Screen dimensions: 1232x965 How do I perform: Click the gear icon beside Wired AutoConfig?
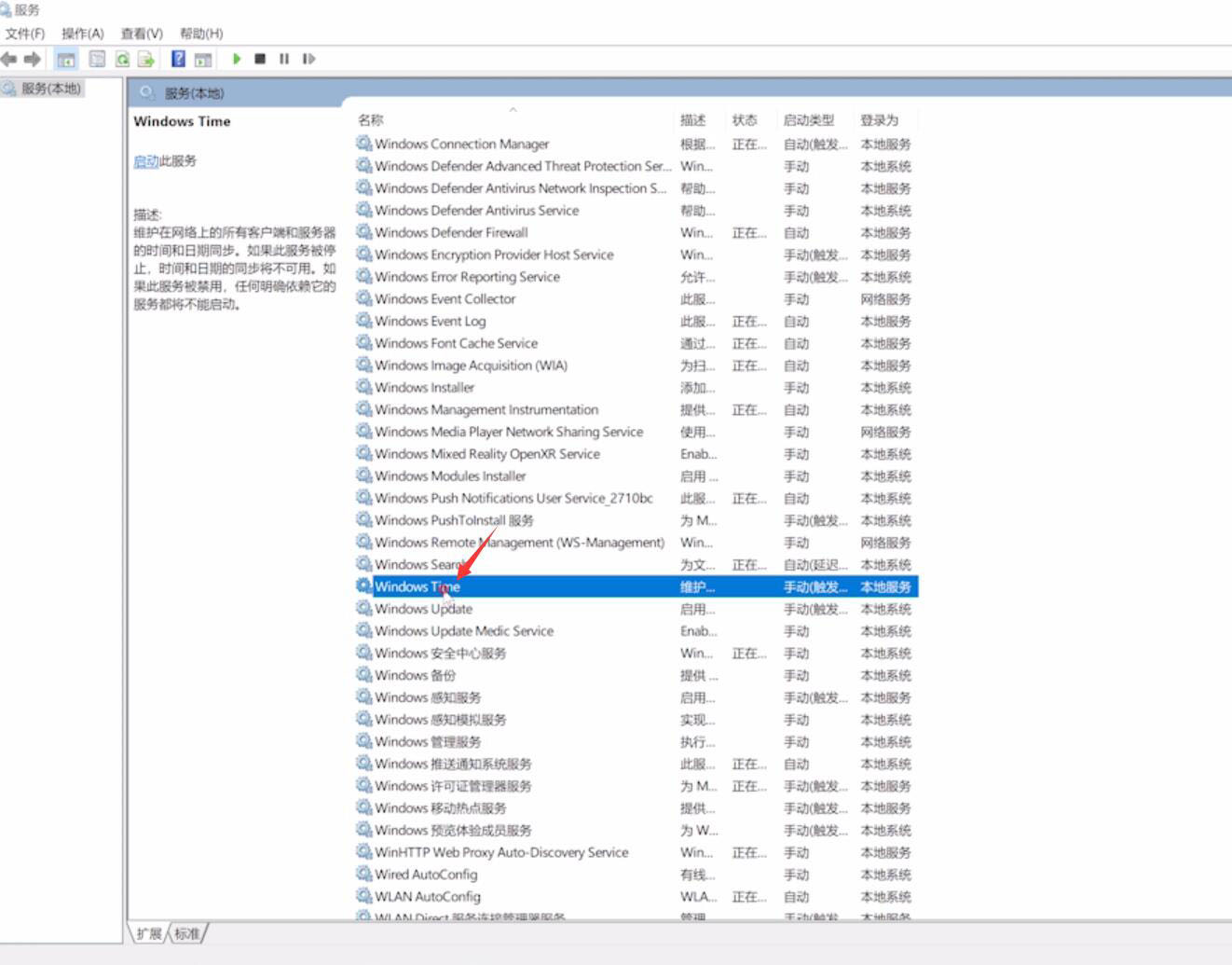[363, 874]
